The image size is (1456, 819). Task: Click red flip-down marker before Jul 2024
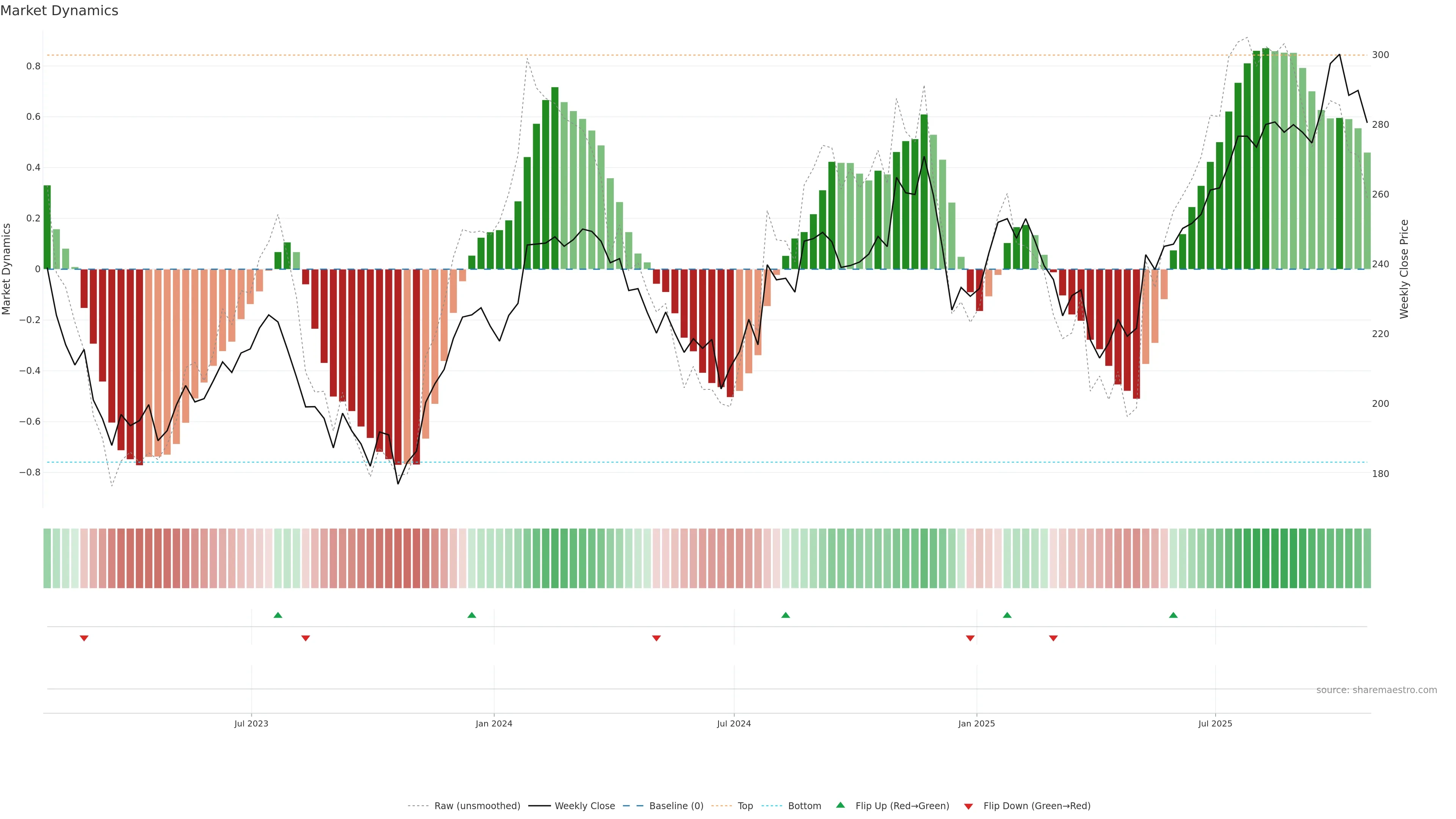[656, 638]
